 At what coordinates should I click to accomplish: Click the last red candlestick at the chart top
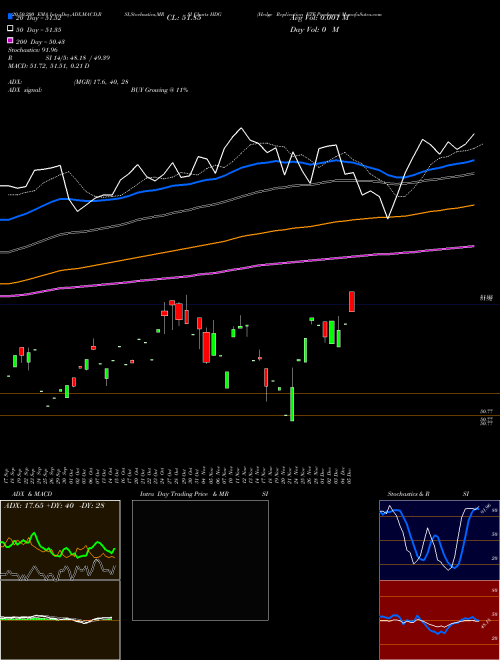click(352, 301)
